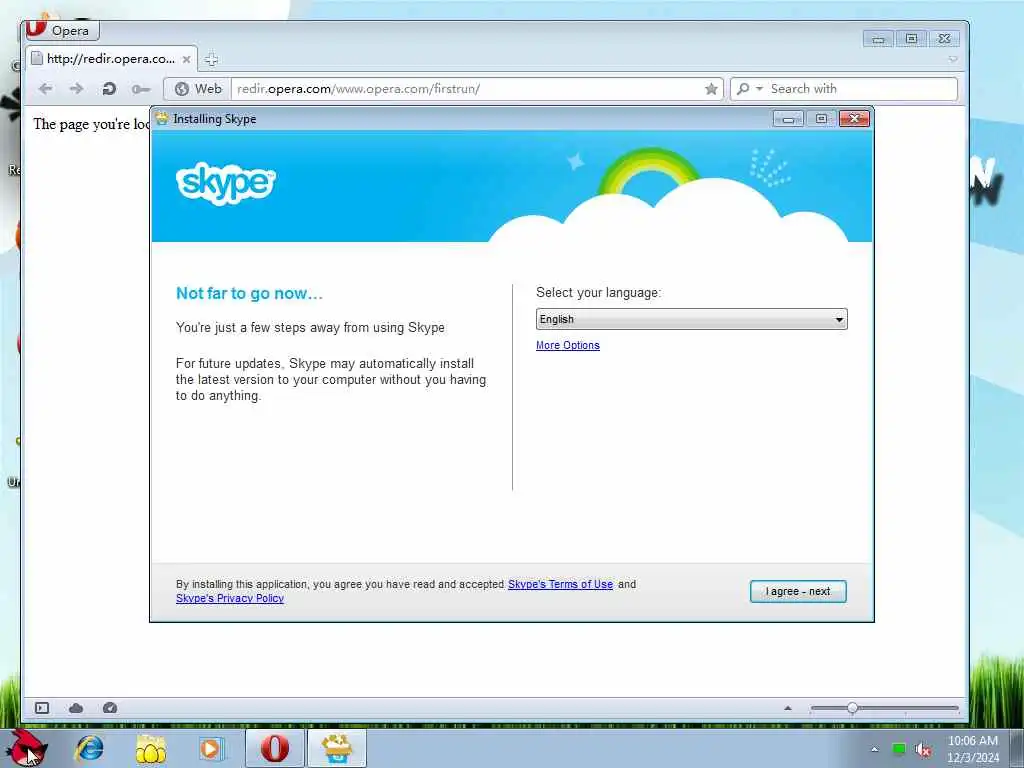The width and height of the screenshot is (1024, 768).
Task: Click the Web globe badge in address bar
Action: tap(198, 89)
